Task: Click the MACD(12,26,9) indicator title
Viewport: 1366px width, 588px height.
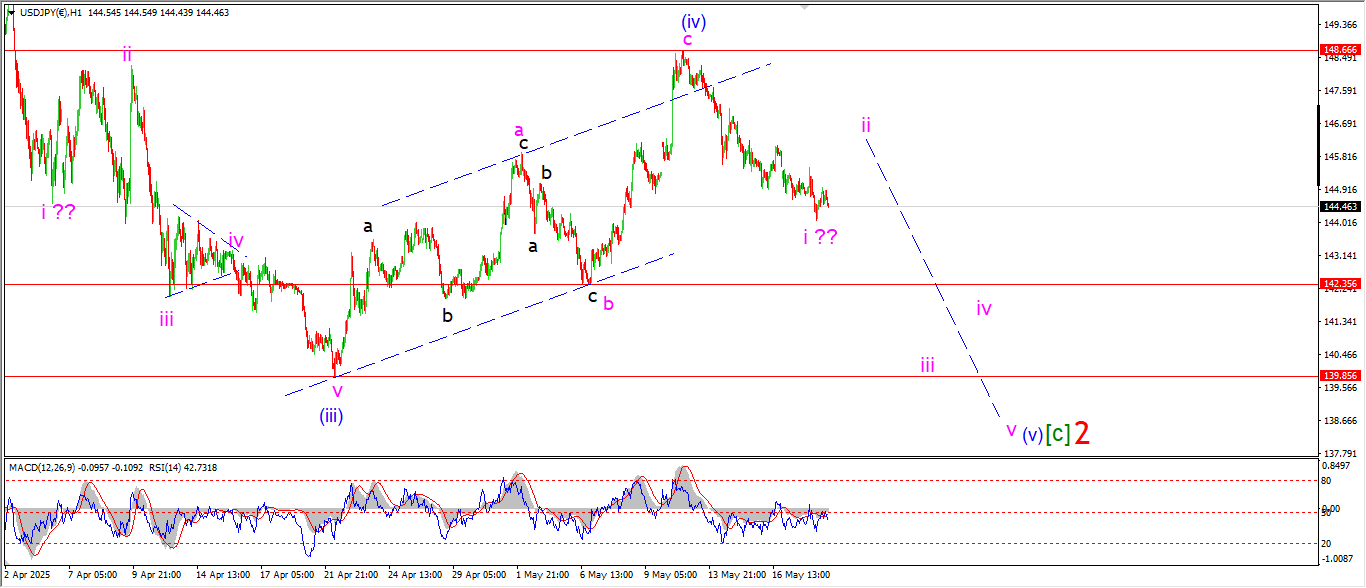Action: (x=50, y=467)
